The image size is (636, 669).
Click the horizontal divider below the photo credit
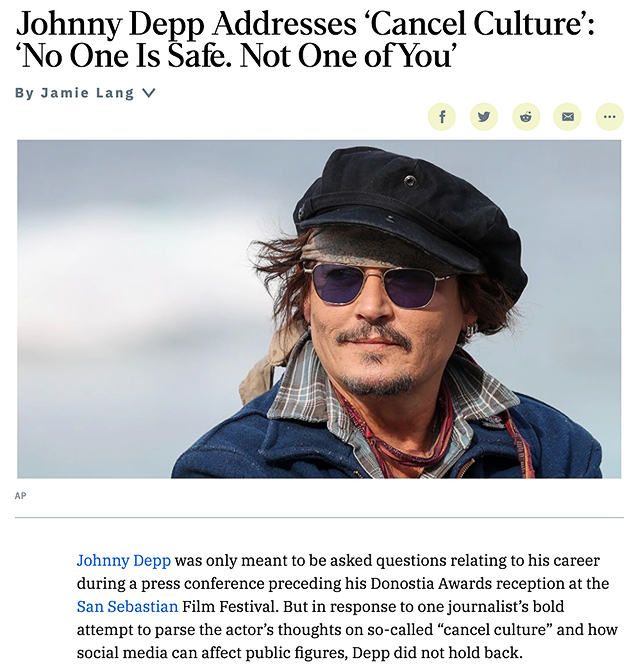pos(319,518)
